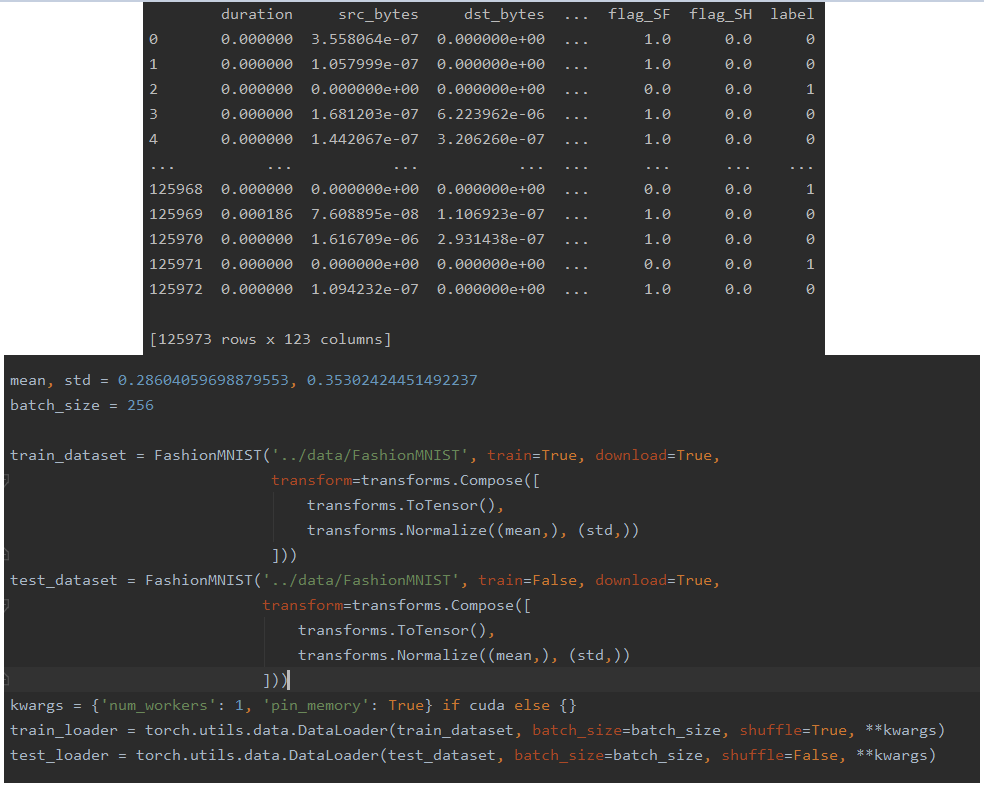Click 'shuffle=False' in test_loader line
The width and height of the screenshot is (984, 786).
pyautogui.click(x=779, y=756)
